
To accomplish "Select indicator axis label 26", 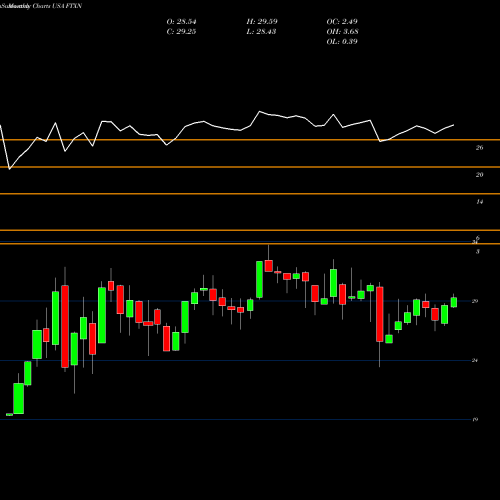I will (479, 148).
